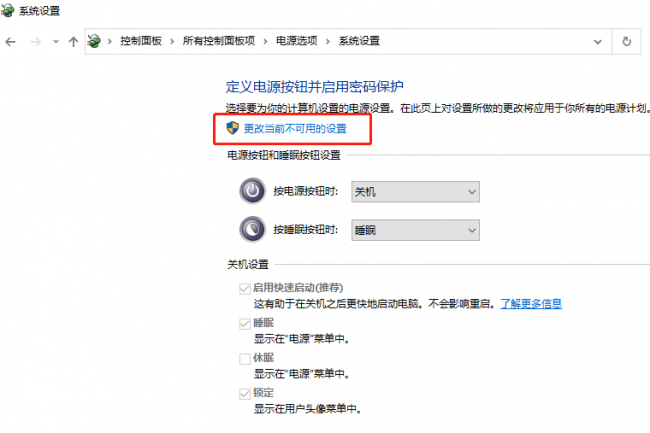Enable the 休眠 checkbox
The image size is (650, 433).
pyautogui.click(x=245, y=358)
